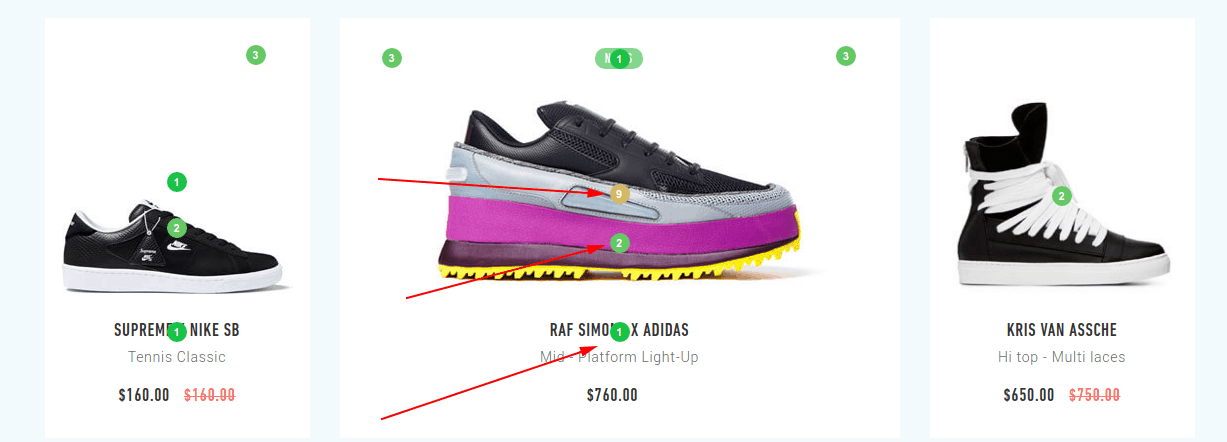Open the Tennis Classic subtitle link
Screen dimensions: 1227x442
[x=177, y=357]
